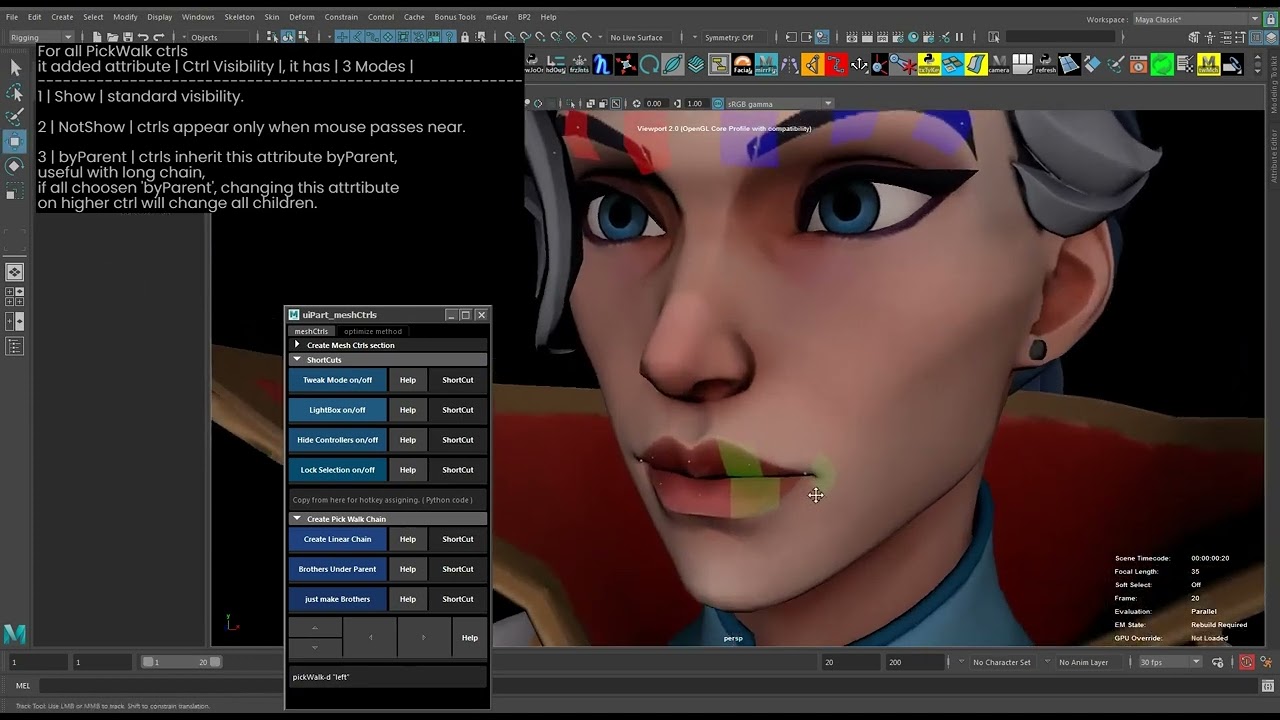1280x720 pixels.
Task: Open the 30 fps frame rate dropdown
Action: pyautogui.click(x=1169, y=662)
